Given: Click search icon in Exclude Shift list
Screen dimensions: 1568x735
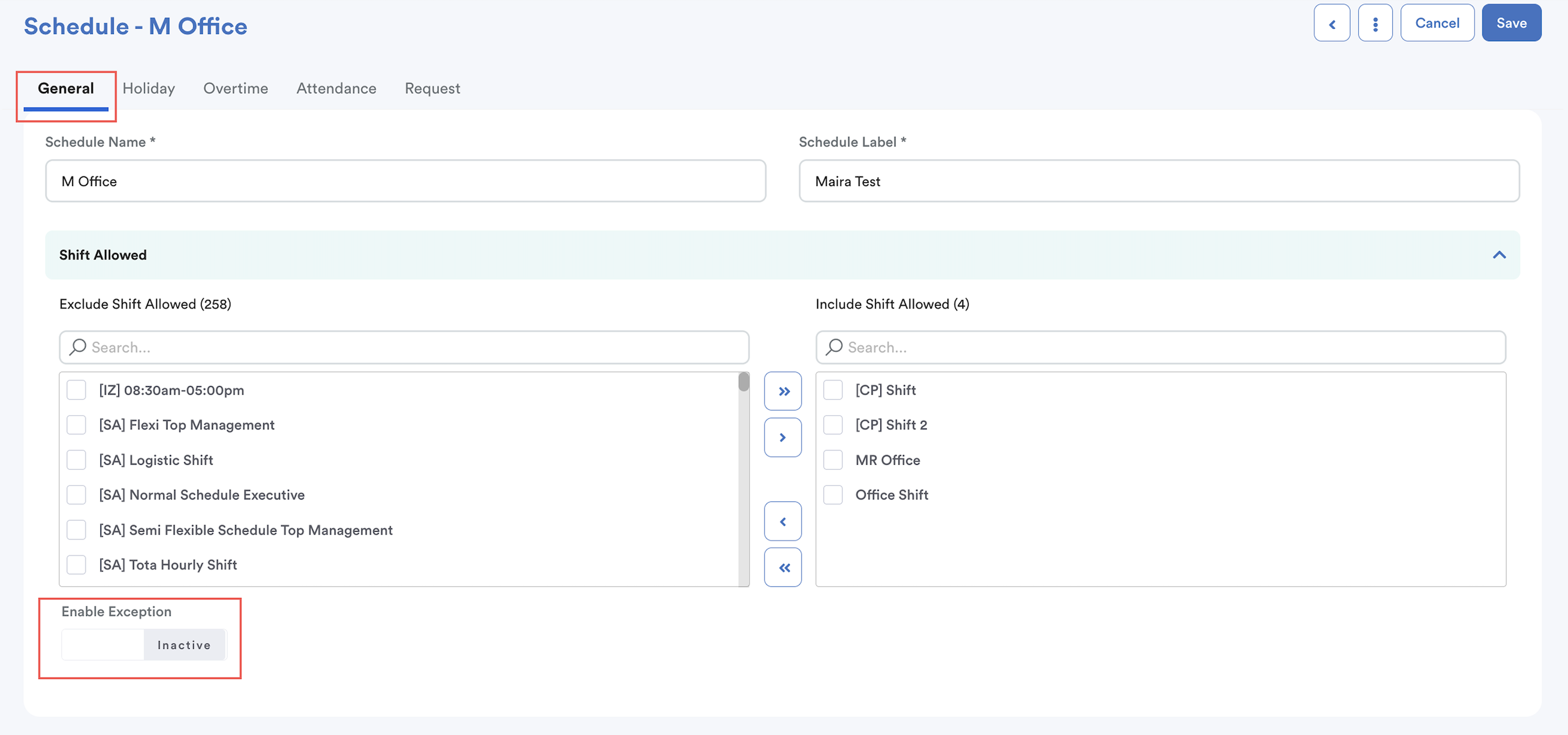Looking at the screenshot, I should (x=78, y=348).
